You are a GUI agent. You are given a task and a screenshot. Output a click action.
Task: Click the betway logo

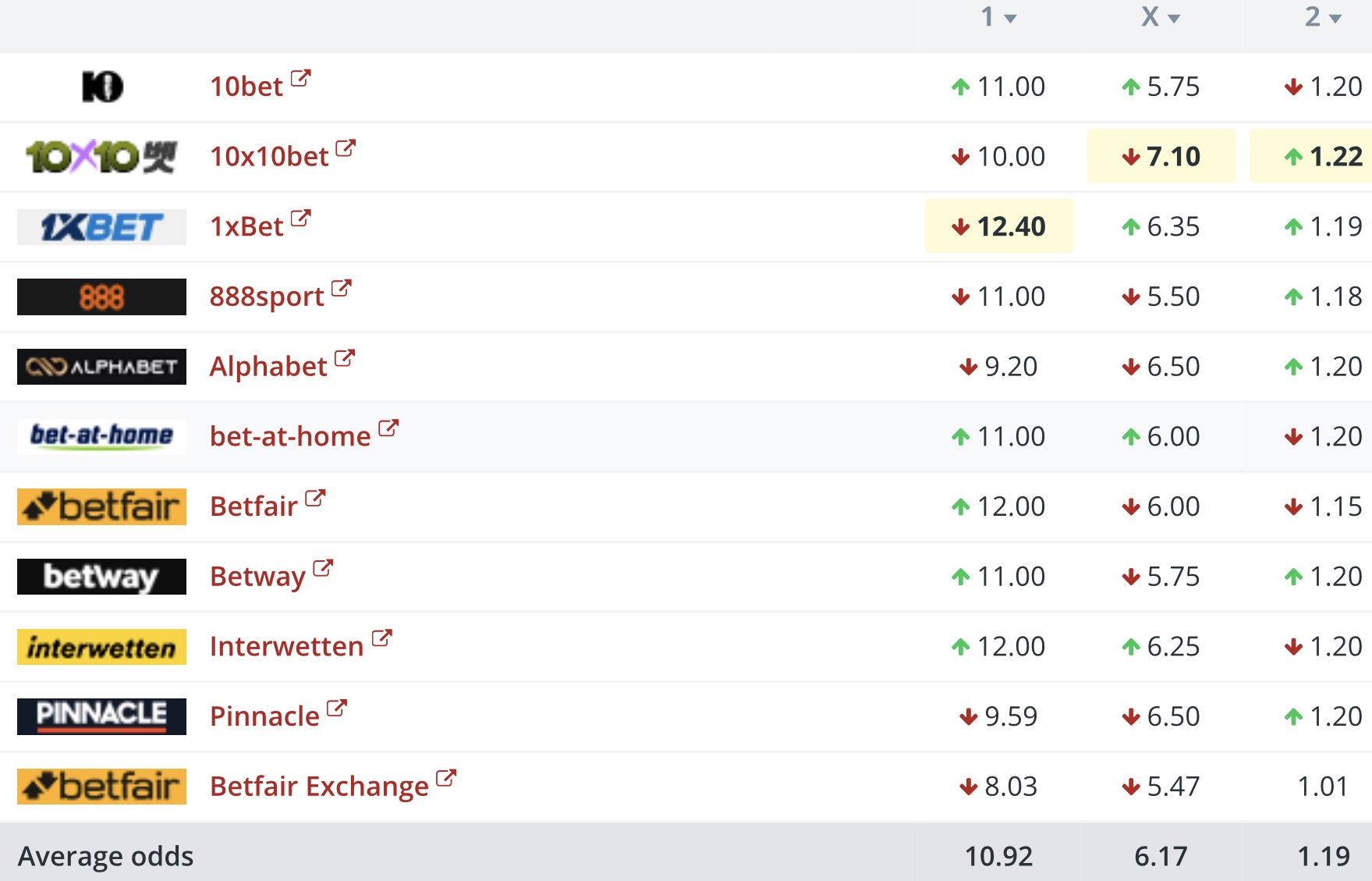pyautogui.click(x=101, y=577)
